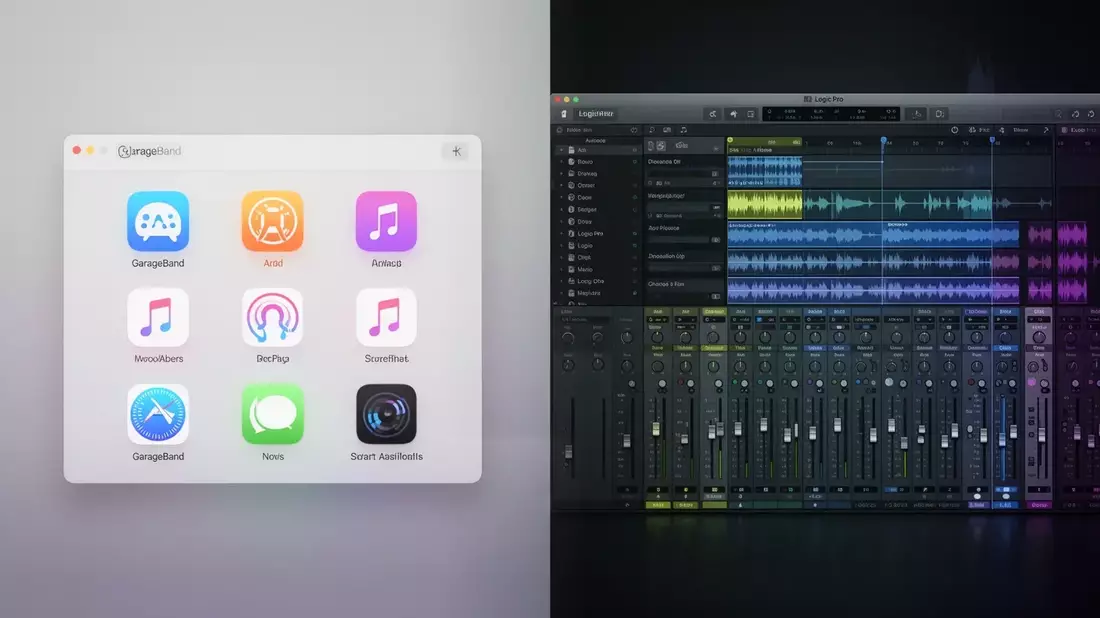Expand the Logio Pro track row

pos(561,234)
